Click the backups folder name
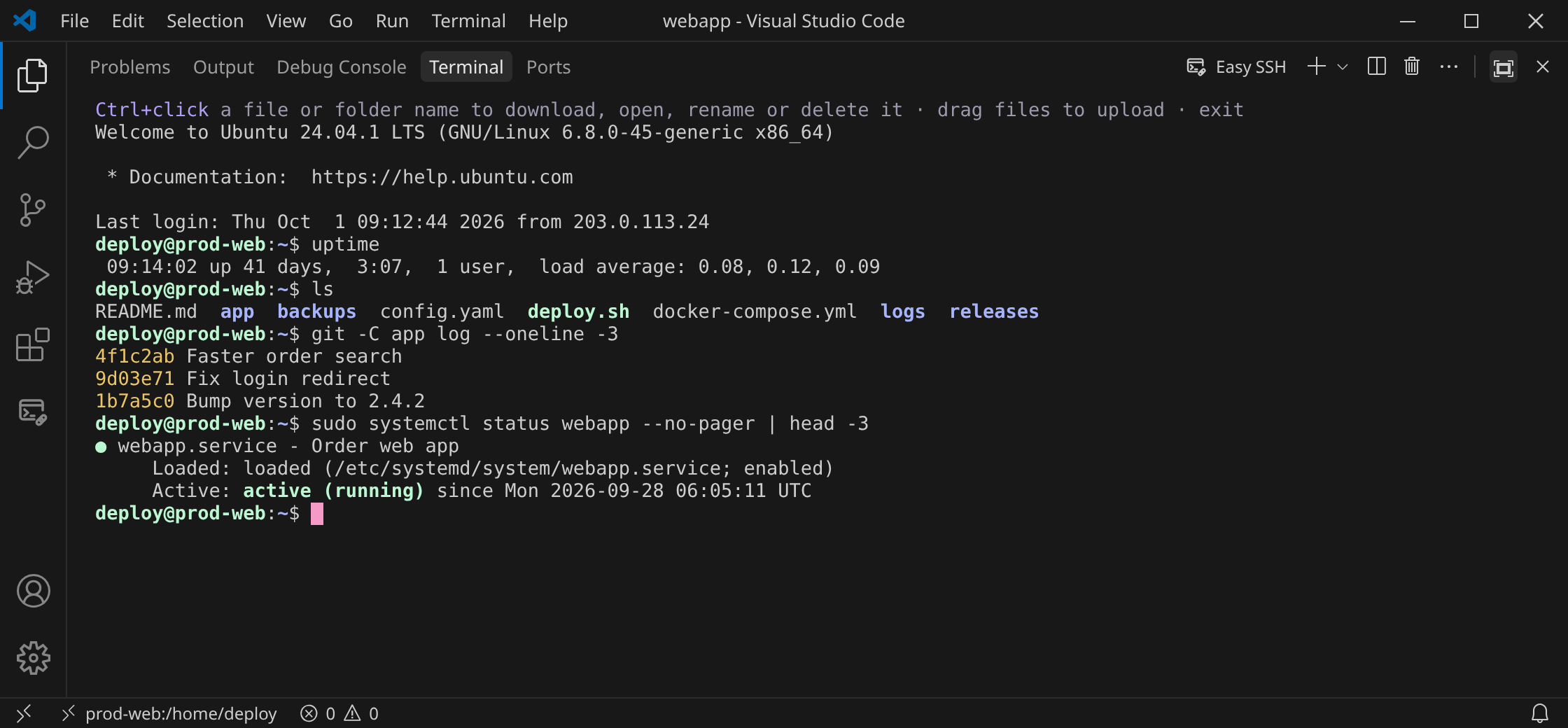The height and width of the screenshot is (728, 1568). 317,311
